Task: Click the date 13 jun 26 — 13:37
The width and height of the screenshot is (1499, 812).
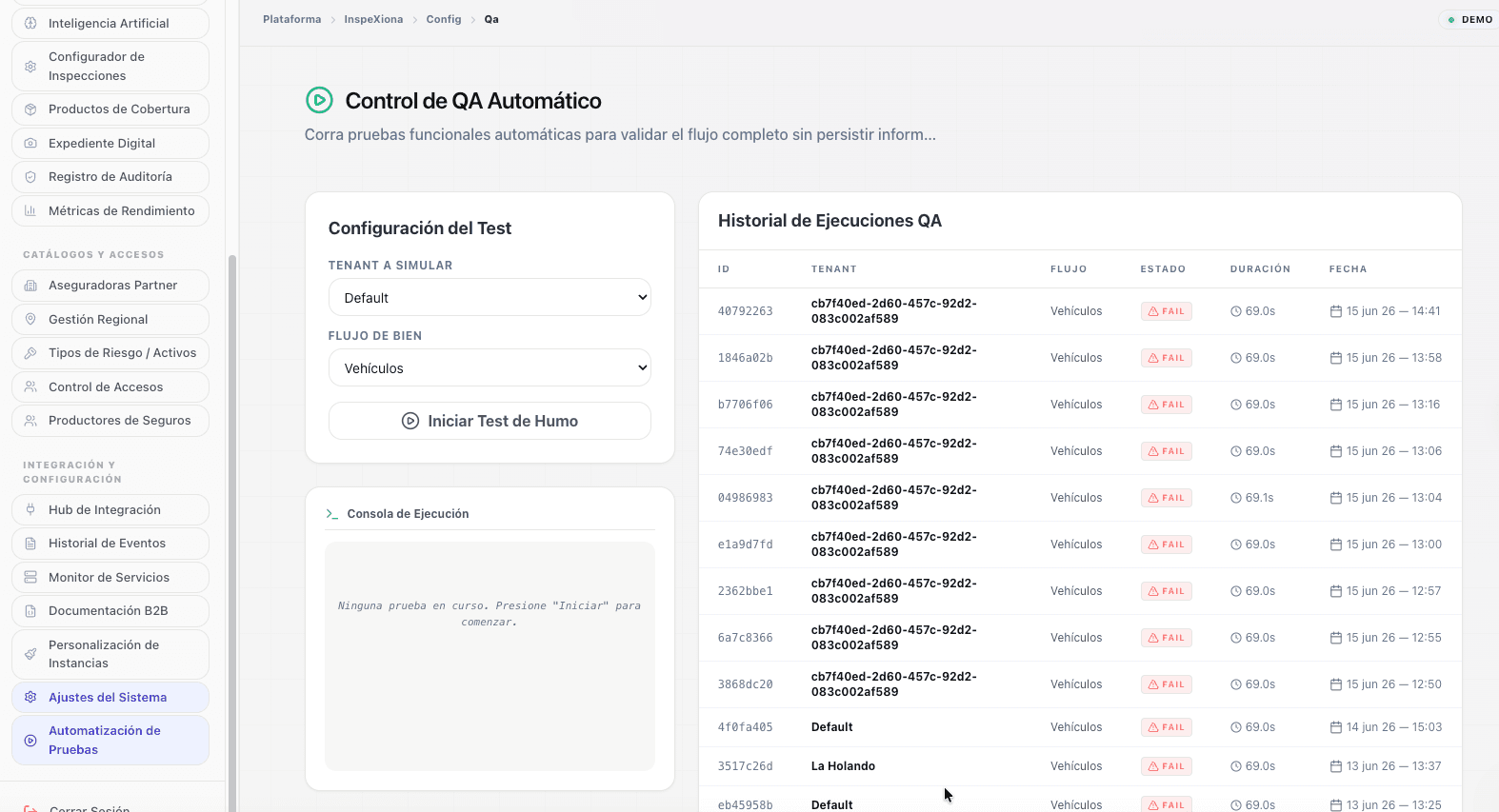Action: [x=1394, y=766]
